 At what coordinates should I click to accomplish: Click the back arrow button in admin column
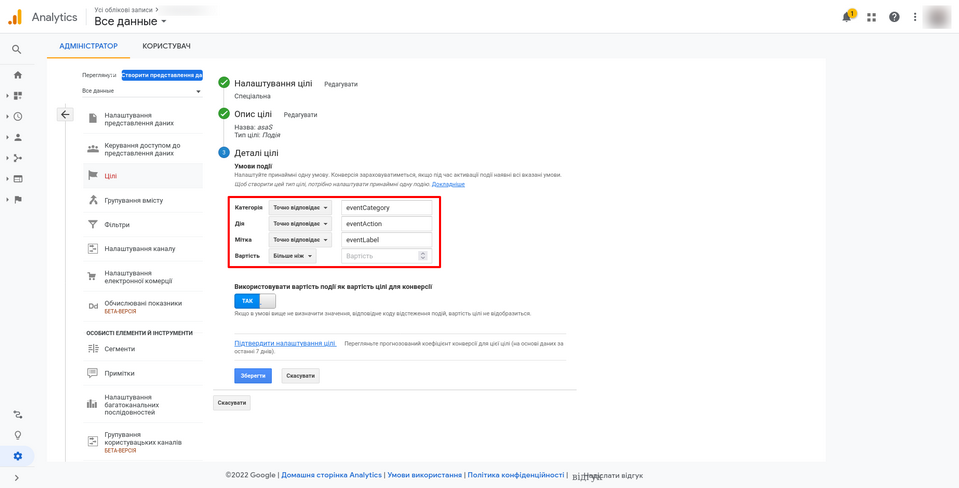[x=65, y=114]
